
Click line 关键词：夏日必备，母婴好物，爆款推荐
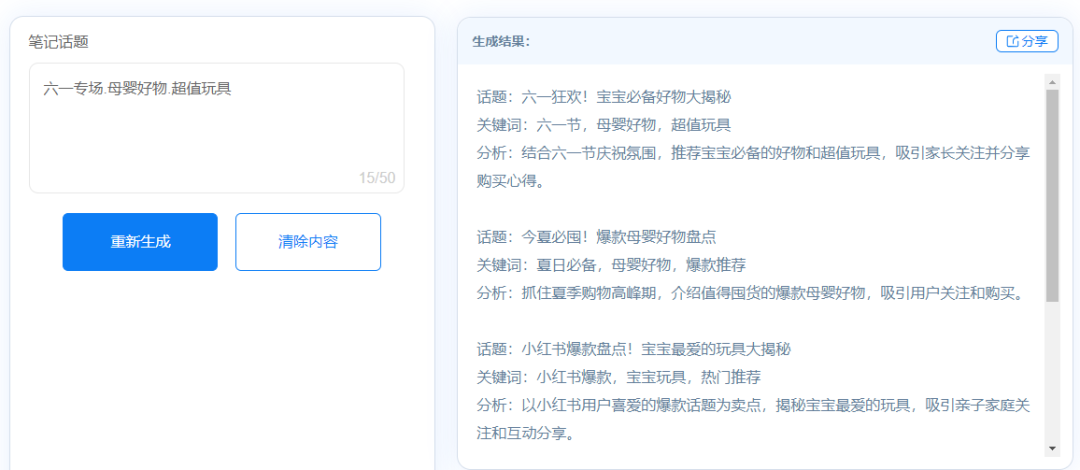[611, 265]
